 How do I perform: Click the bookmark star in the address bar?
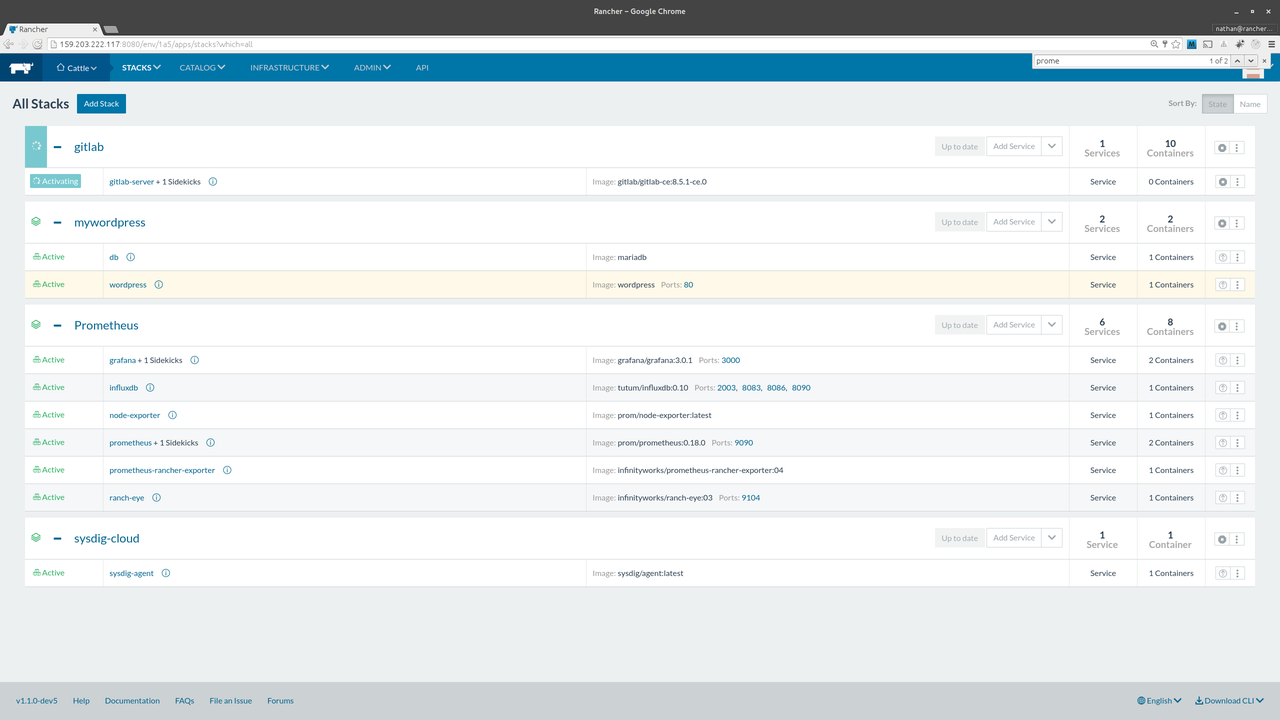pyautogui.click(x=1176, y=44)
